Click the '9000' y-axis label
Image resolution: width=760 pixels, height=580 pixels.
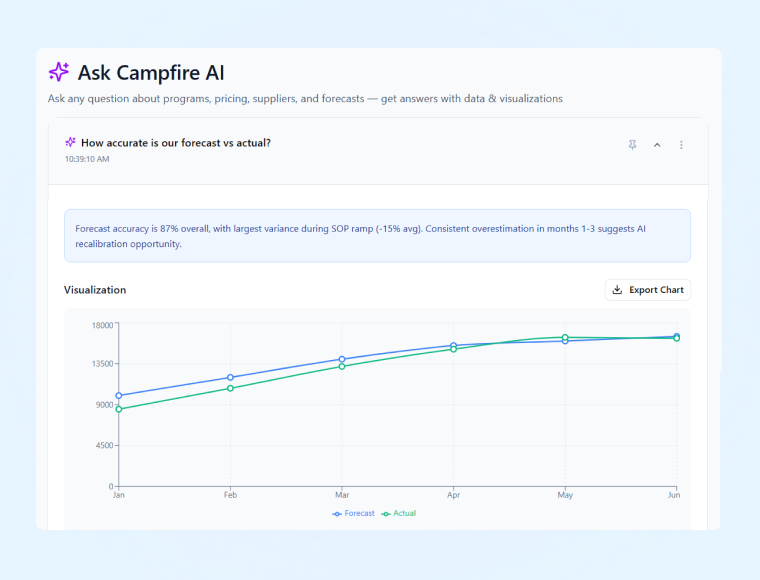tap(104, 405)
